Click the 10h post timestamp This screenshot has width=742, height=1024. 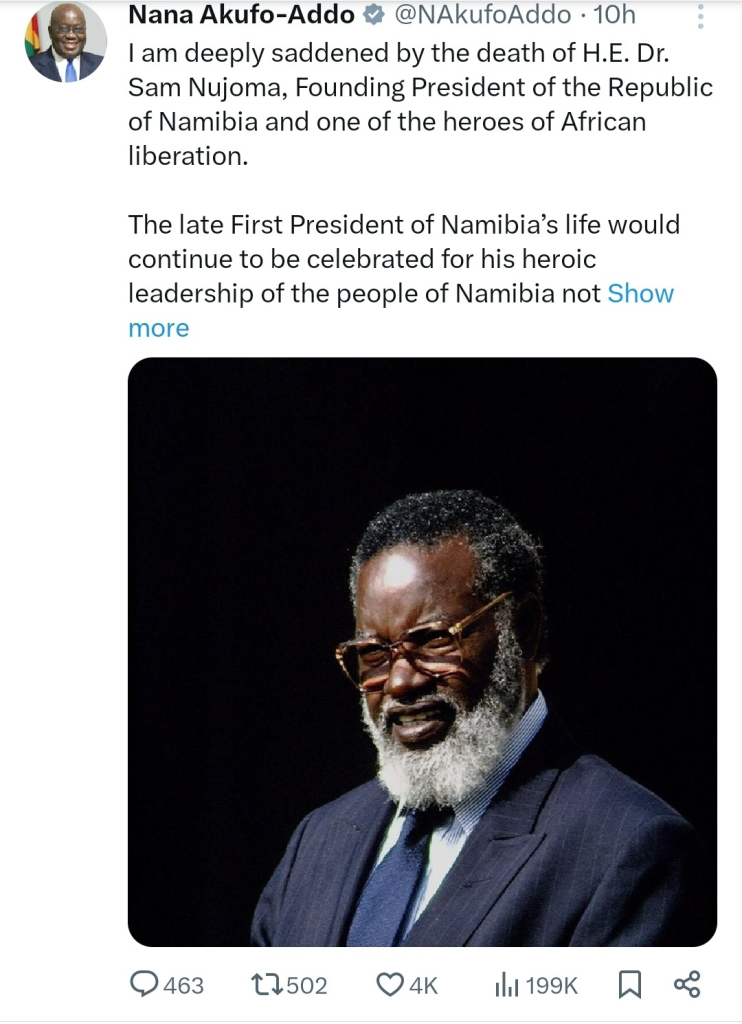point(614,16)
